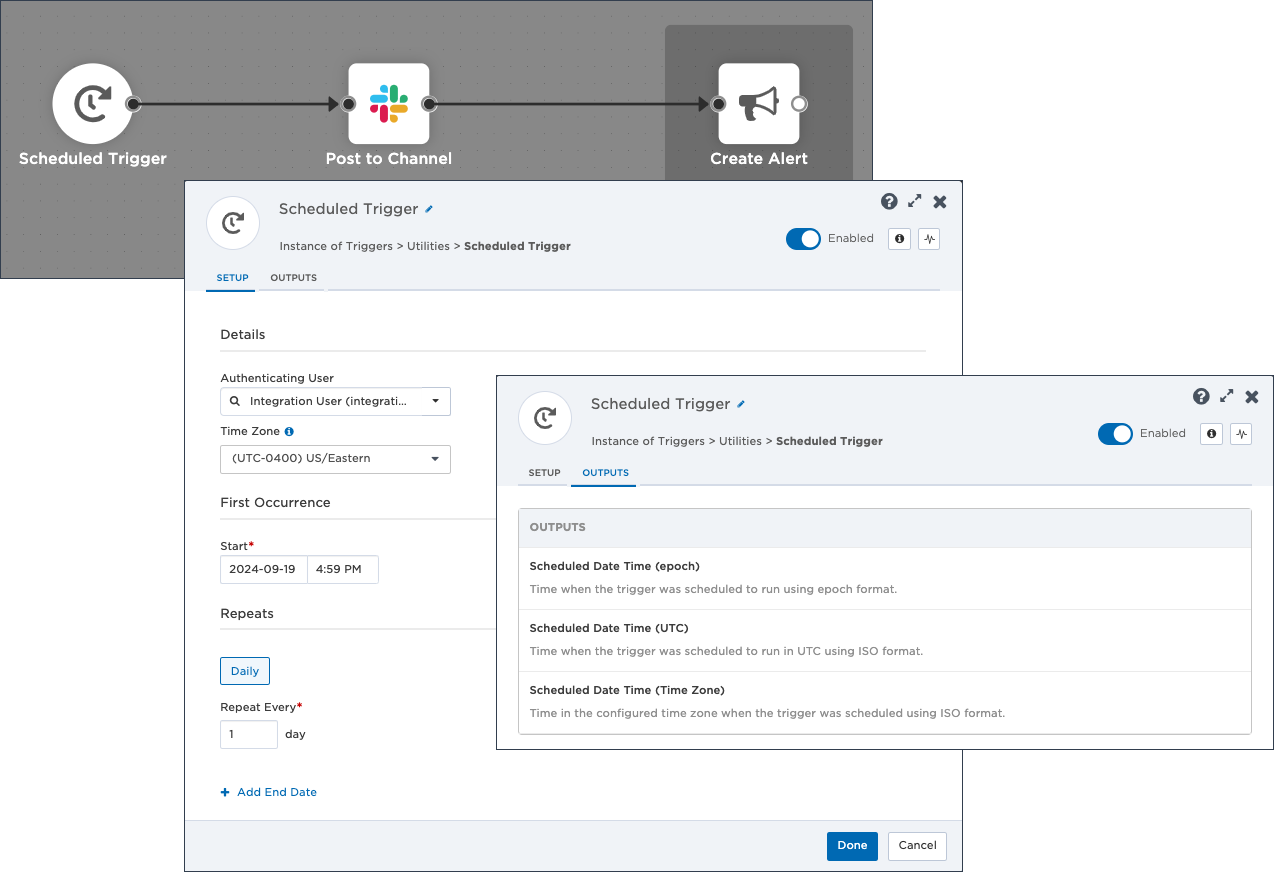1274x872 pixels.
Task: Click the Scheduled Trigger node icon on canvas
Action: (x=92, y=104)
